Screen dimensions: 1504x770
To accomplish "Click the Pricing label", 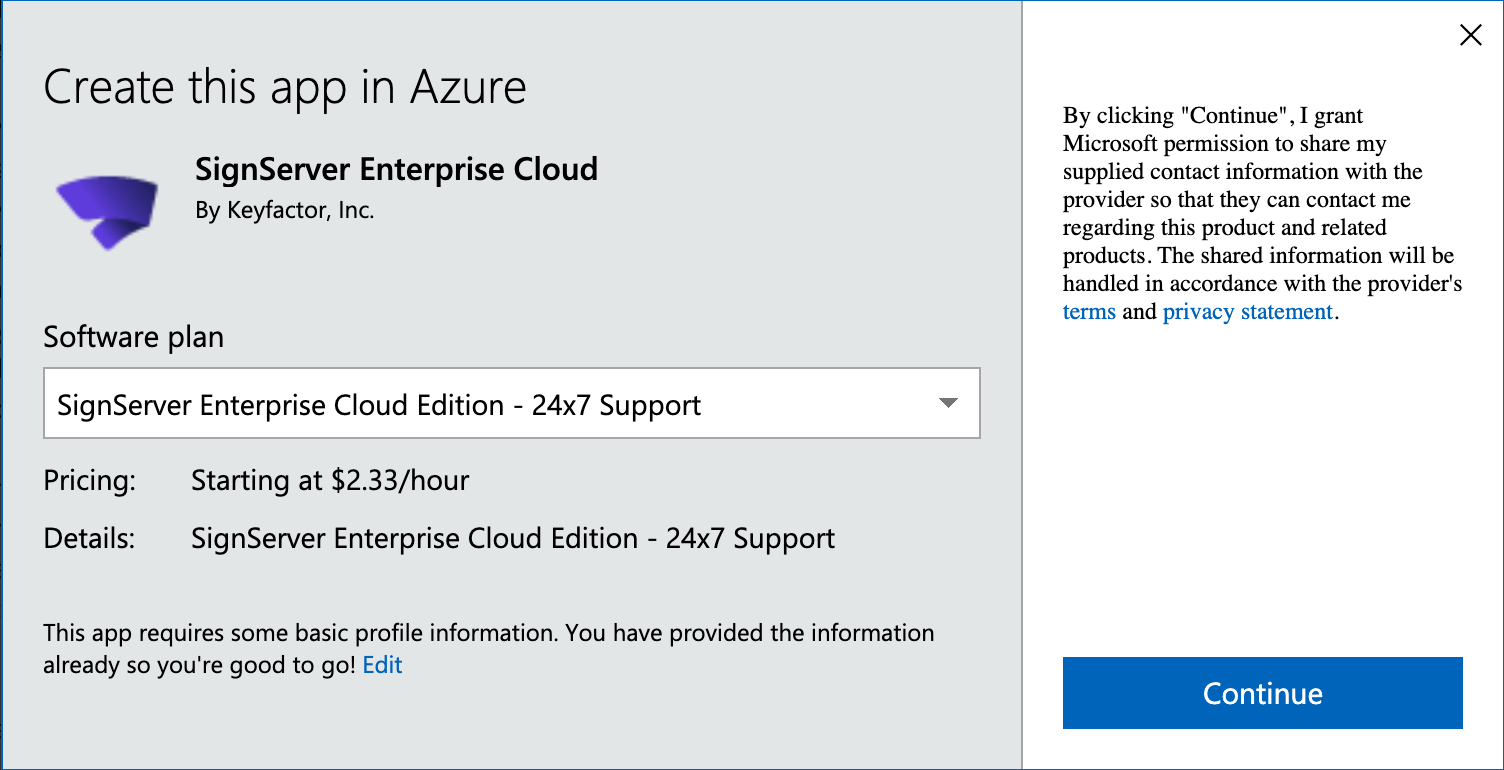I will pyautogui.click(x=89, y=481).
